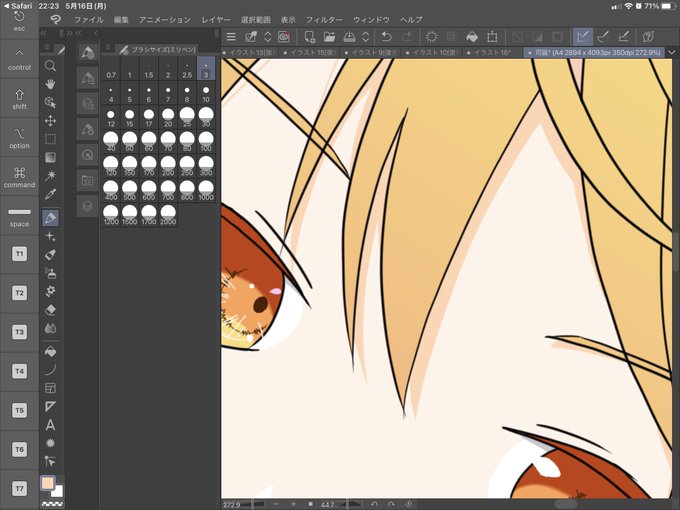Select the Auto Select magic wand tool
This screenshot has width=680, height=510.
coord(50,175)
